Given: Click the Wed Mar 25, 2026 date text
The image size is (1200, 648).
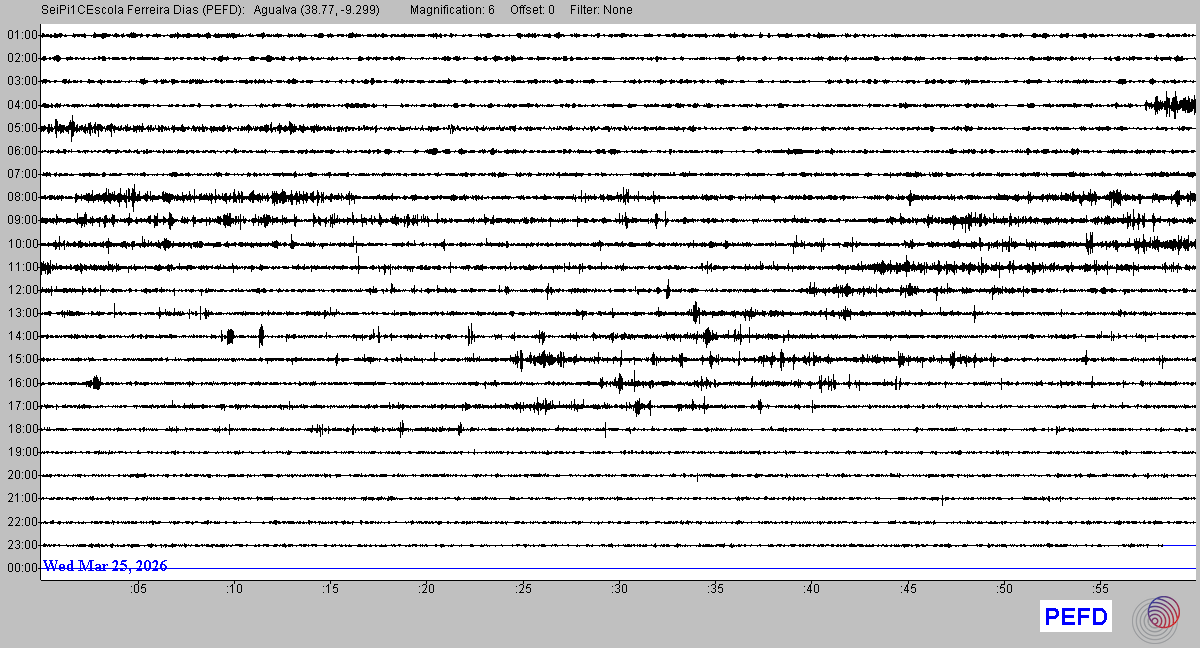Looking at the screenshot, I should click(x=105, y=566).
